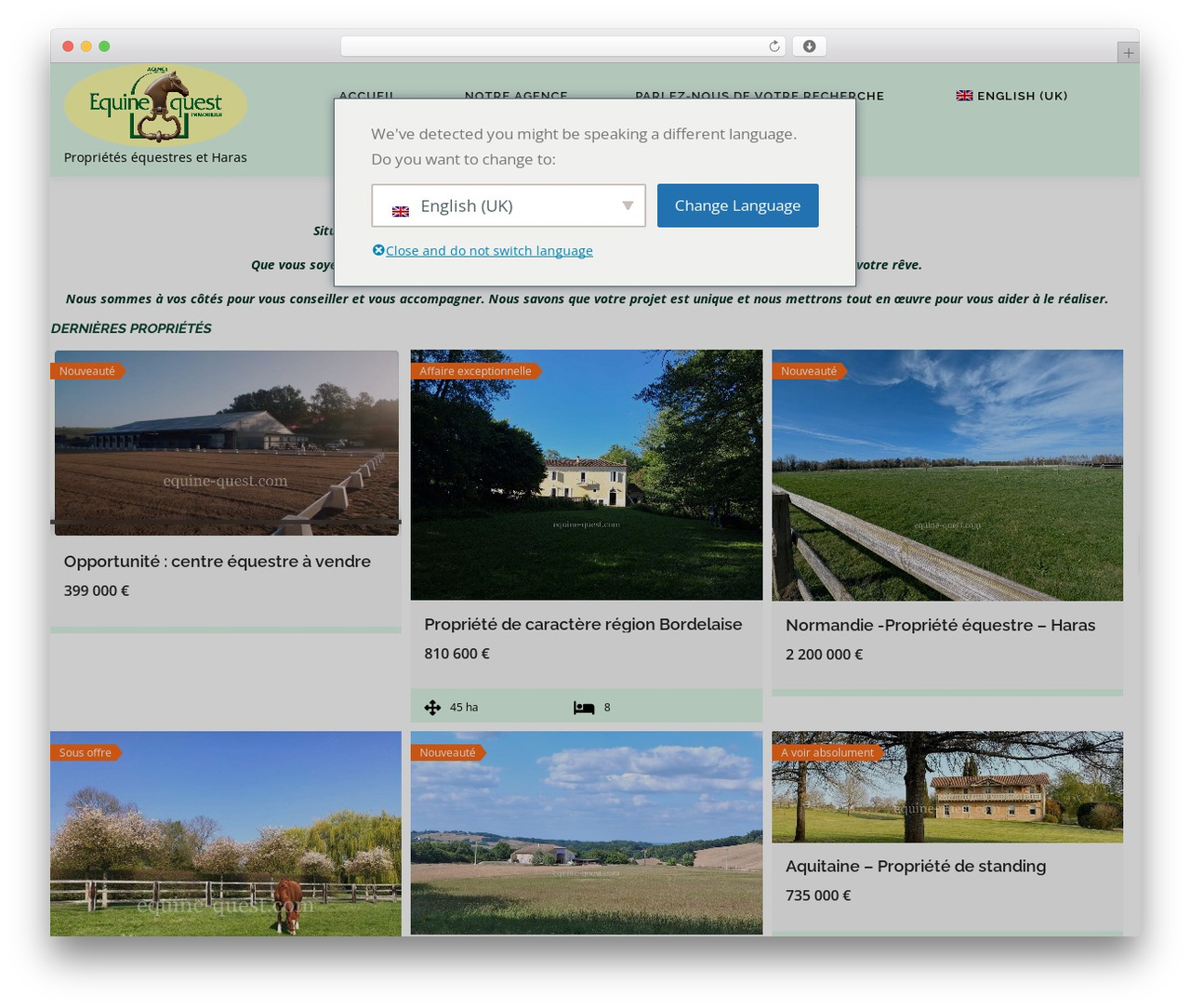Click the 810 600 € price

(457, 654)
